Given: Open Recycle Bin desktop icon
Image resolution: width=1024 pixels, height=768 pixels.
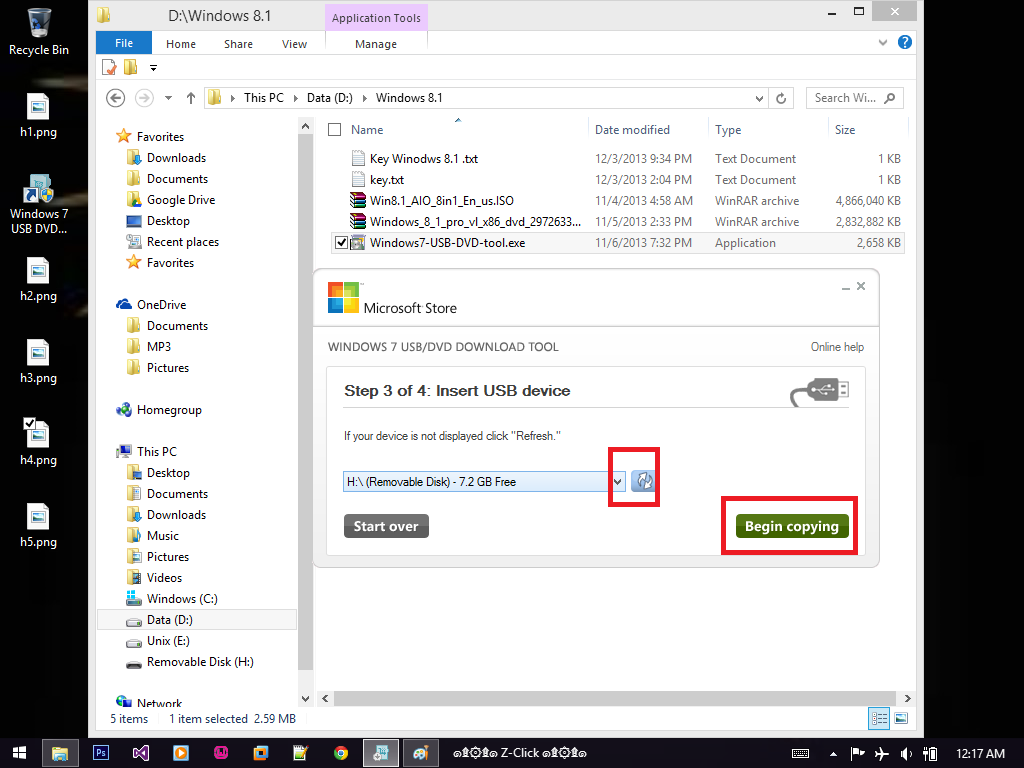Looking at the screenshot, I should click(x=39, y=31).
